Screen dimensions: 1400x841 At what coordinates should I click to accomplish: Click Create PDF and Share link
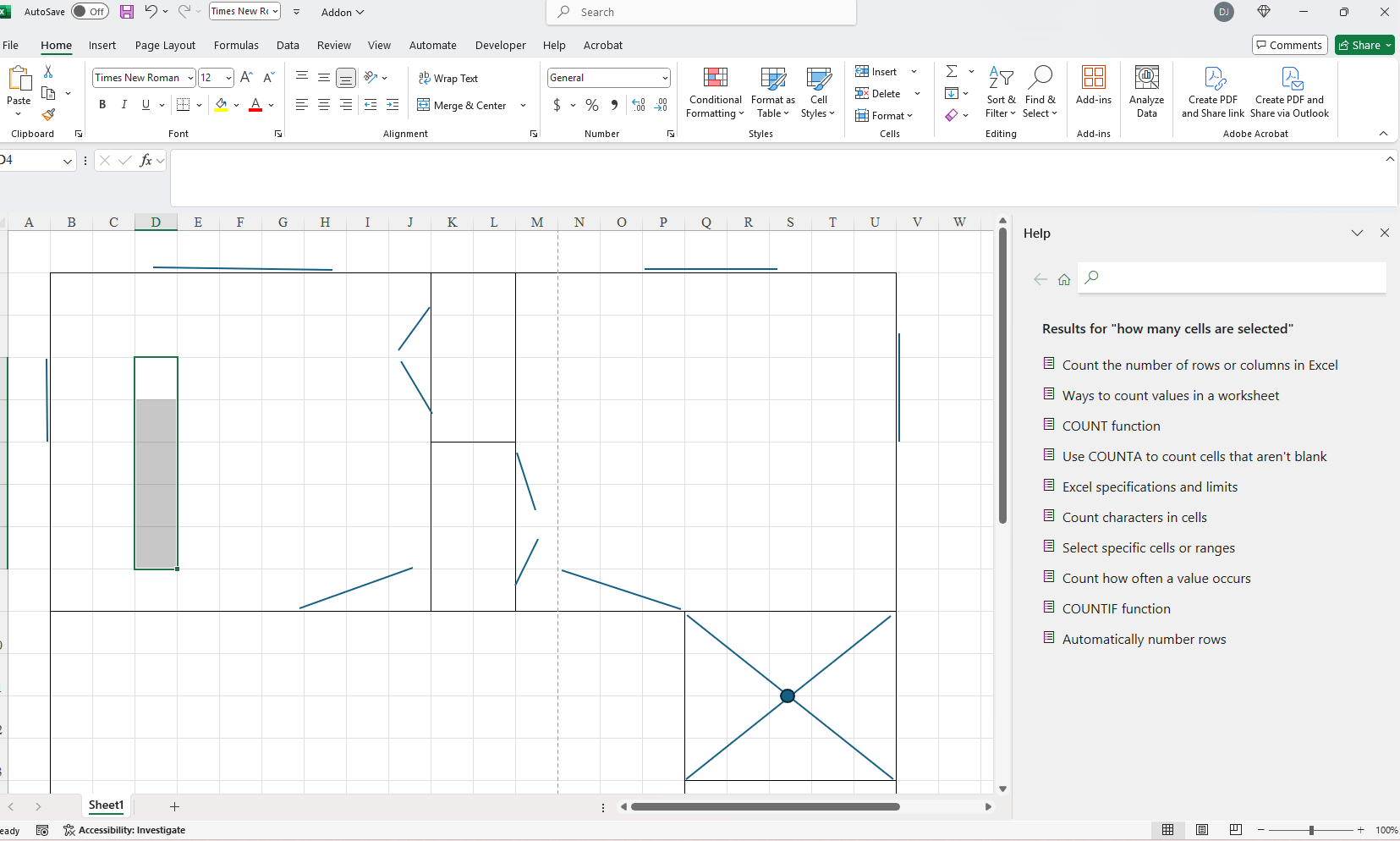pos(1213,91)
